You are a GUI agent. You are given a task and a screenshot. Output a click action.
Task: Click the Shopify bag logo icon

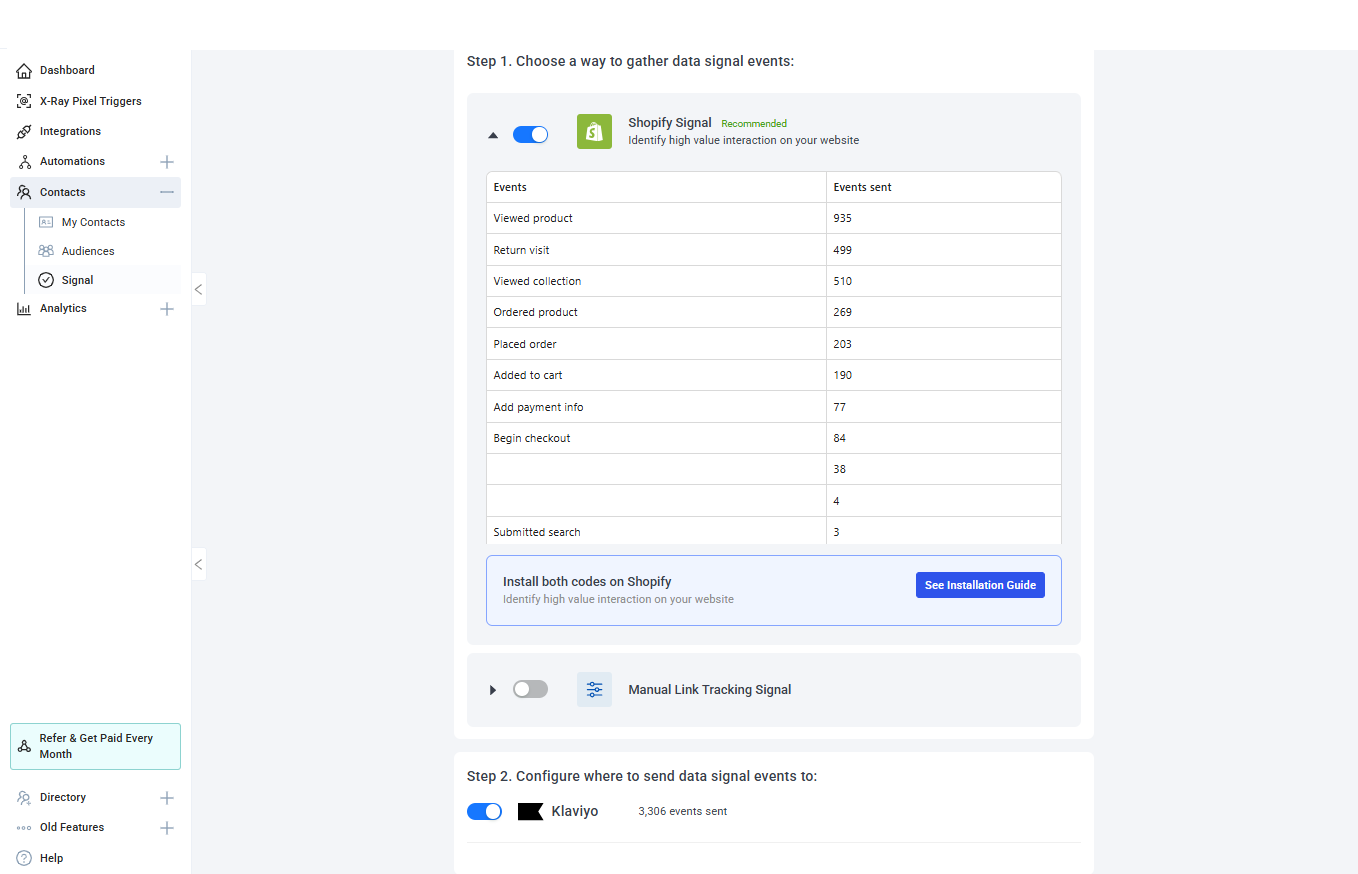pos(594,132)
